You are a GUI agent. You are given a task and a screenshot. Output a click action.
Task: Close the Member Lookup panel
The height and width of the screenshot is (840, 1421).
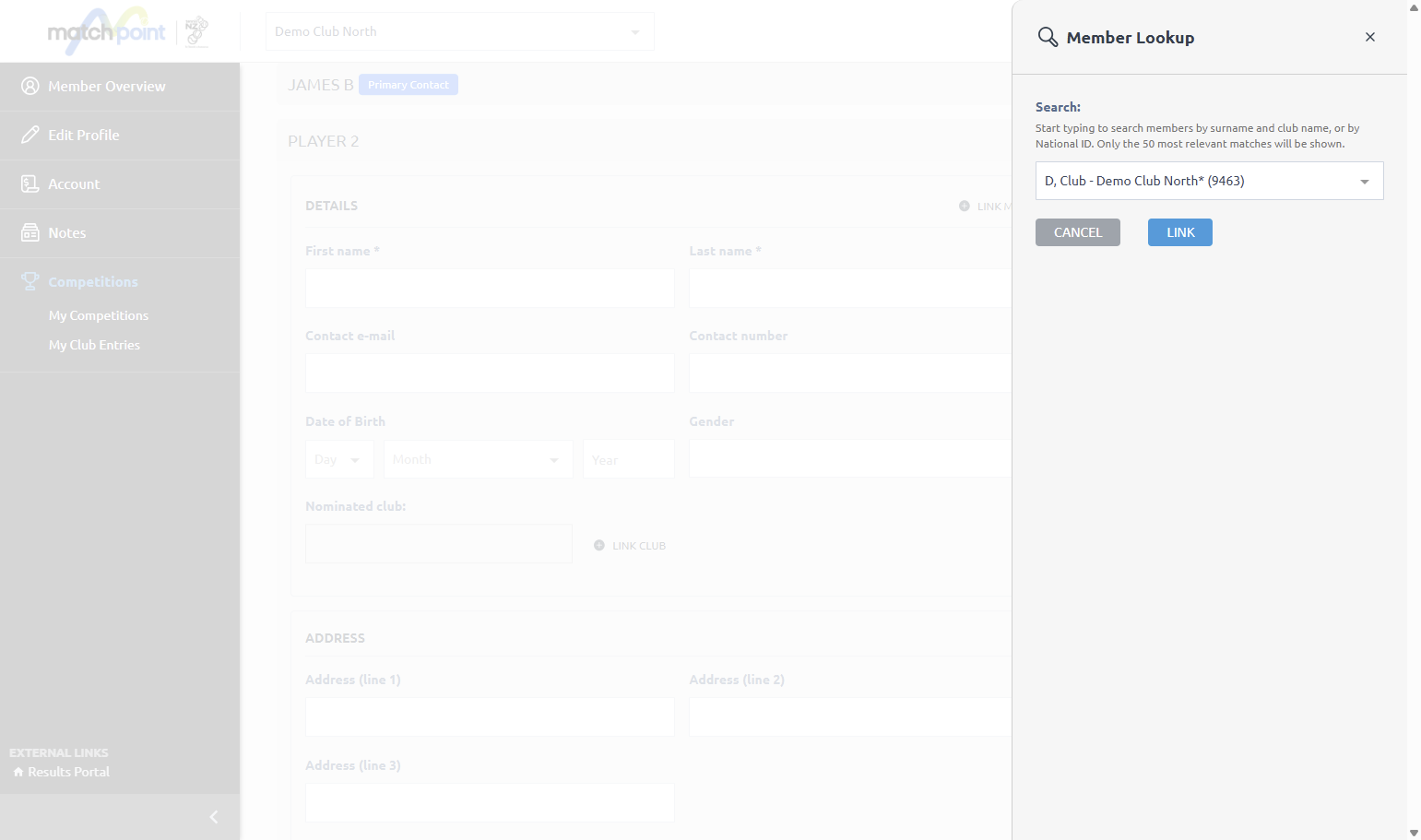pos(1370,37)
